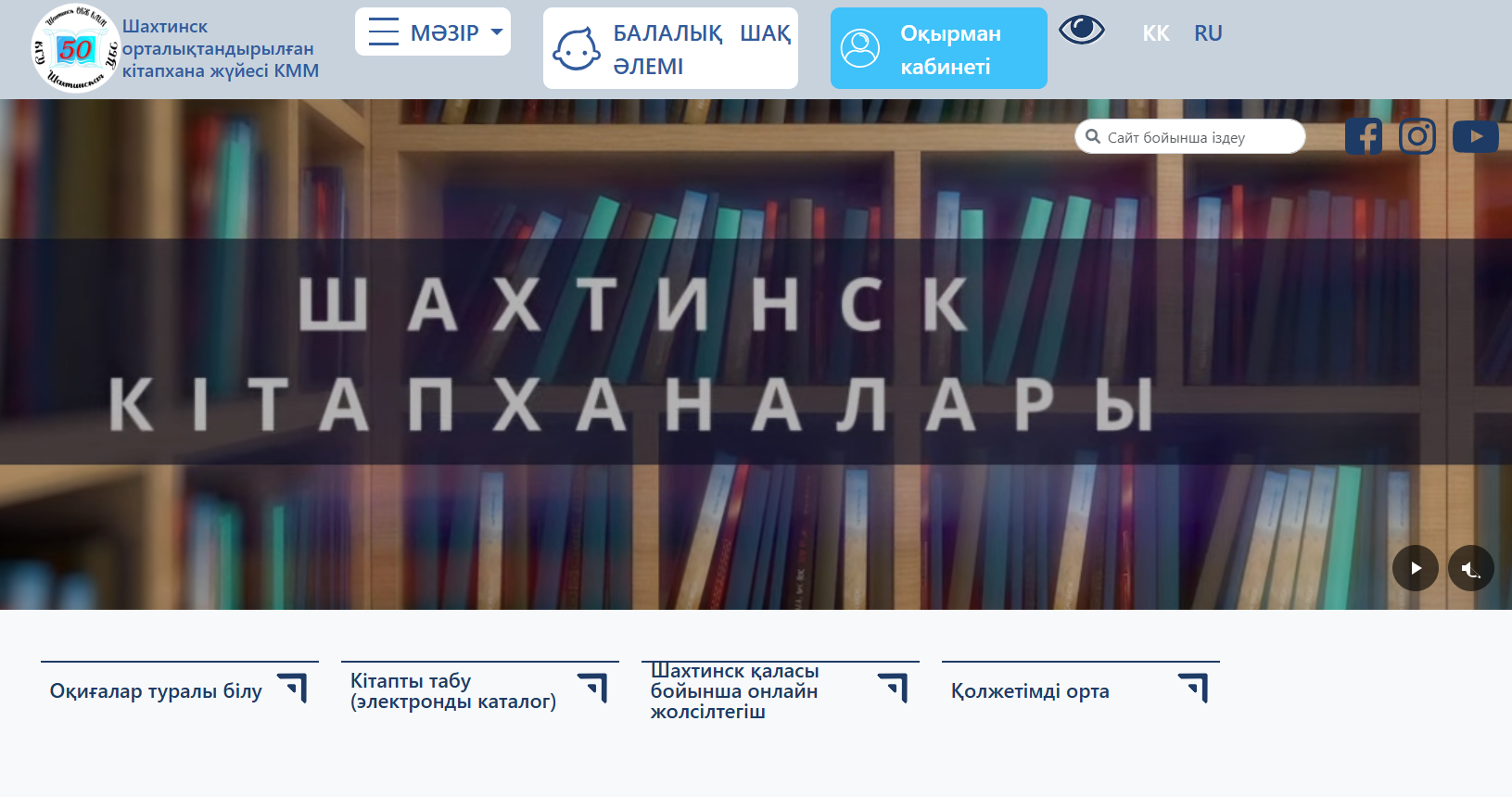Open Оқырман кабинеті reader account
Image resolution: width=1512 pixels, height=797 pixels.
939,49
